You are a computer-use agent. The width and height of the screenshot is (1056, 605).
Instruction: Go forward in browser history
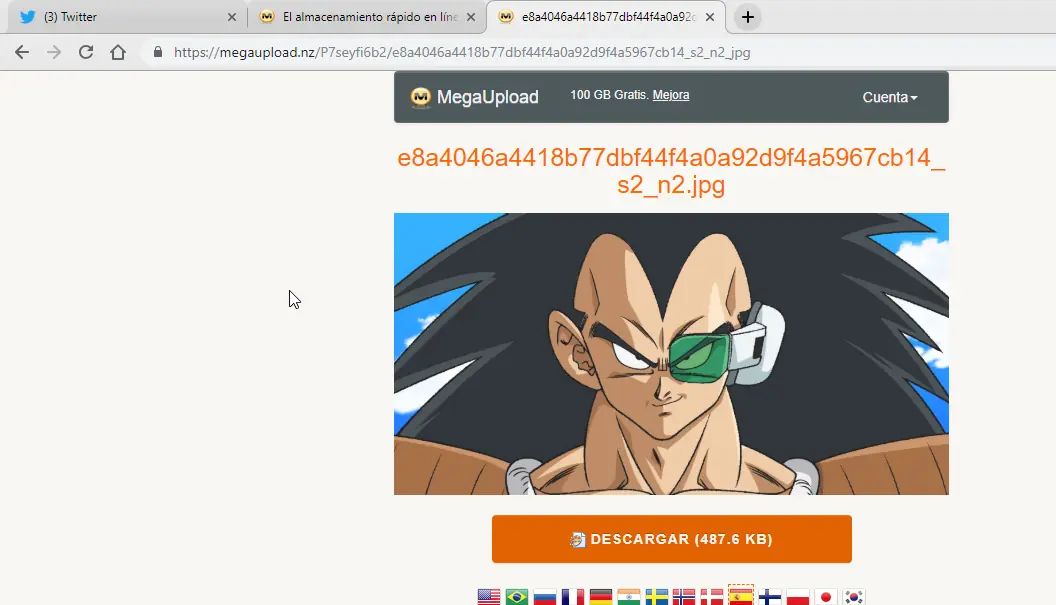[x=54, y=52]
